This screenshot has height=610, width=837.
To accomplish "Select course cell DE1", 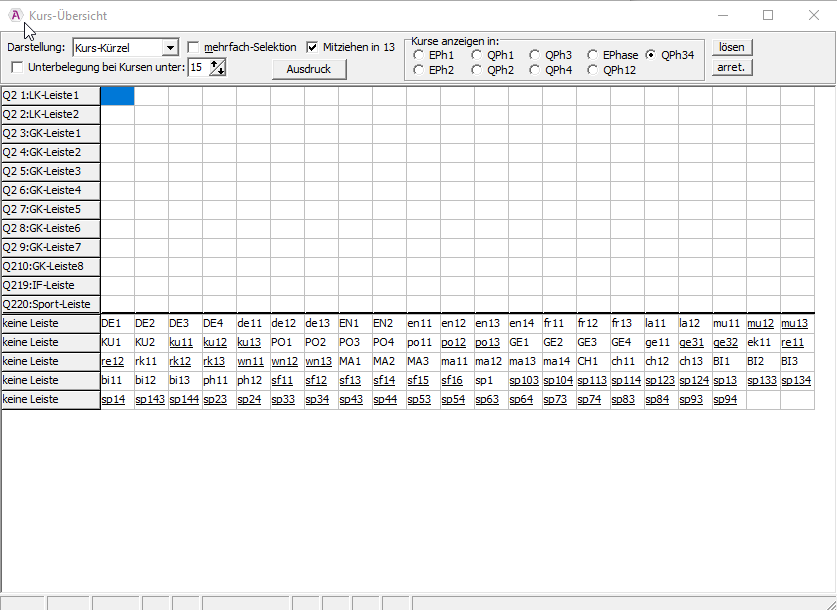I will [x=117, y=324].
